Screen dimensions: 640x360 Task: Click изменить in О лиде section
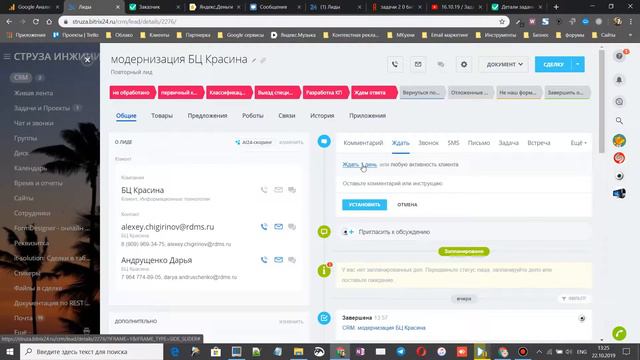pos(291,142)
